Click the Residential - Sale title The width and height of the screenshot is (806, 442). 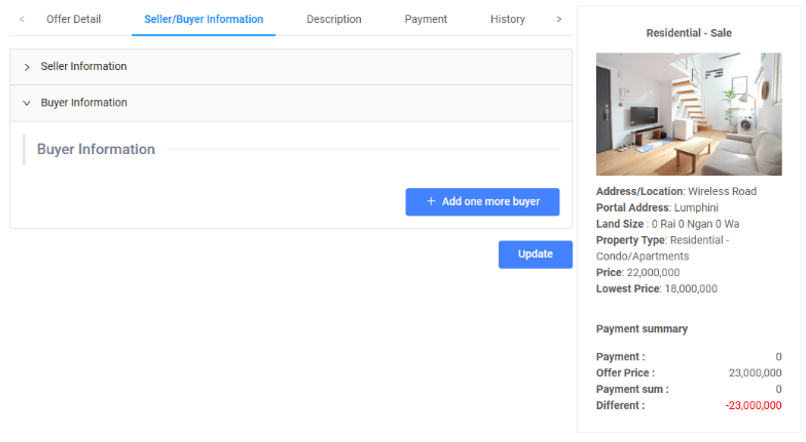[688, 33]
